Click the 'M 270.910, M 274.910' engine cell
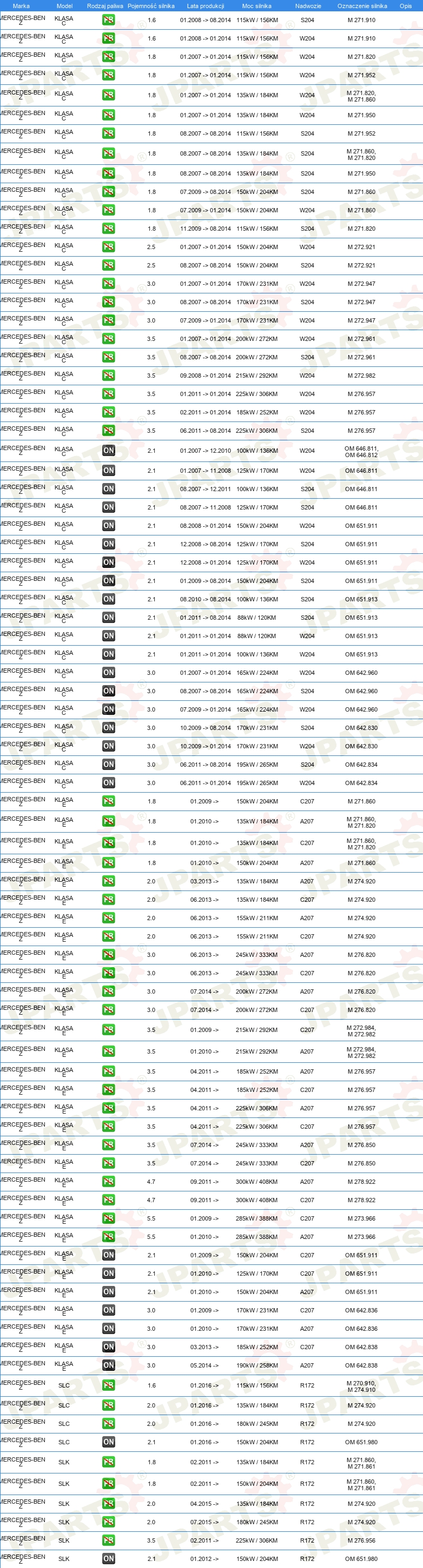The height and width of the screenshot is (1568, 423). coord(361,1386)
